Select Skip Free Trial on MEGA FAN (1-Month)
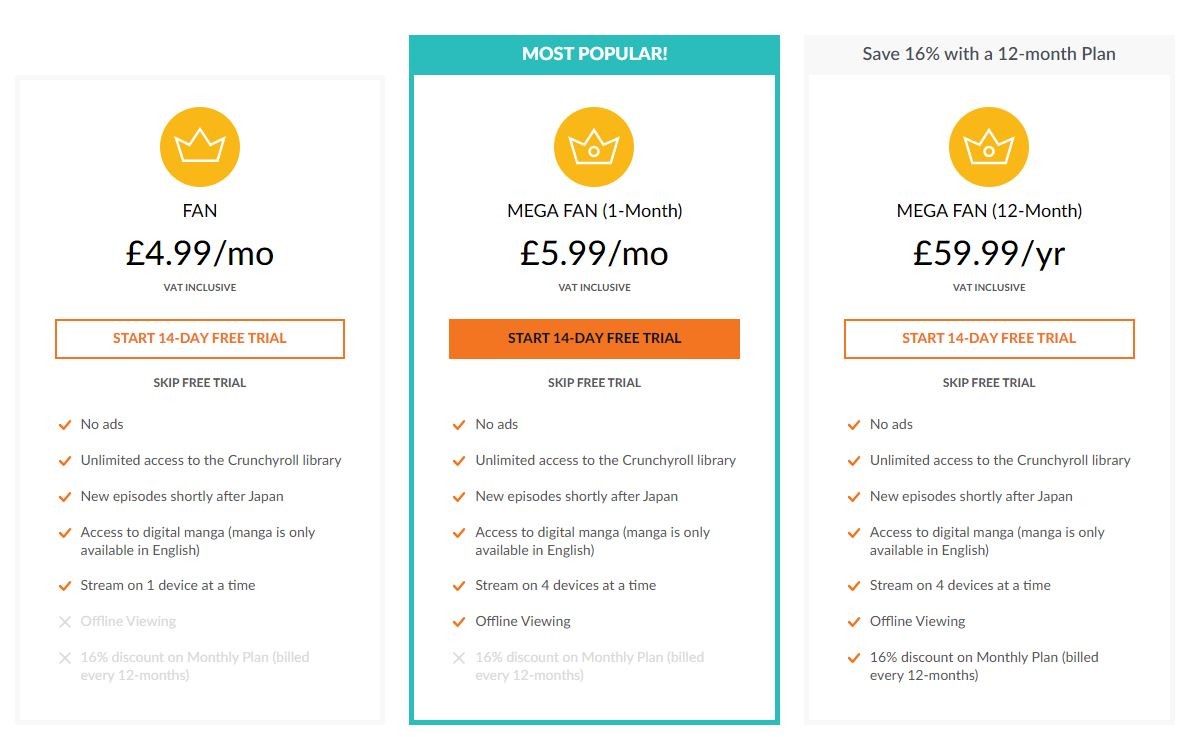Viewport: 1197px width, 737px height. (594, 382)
